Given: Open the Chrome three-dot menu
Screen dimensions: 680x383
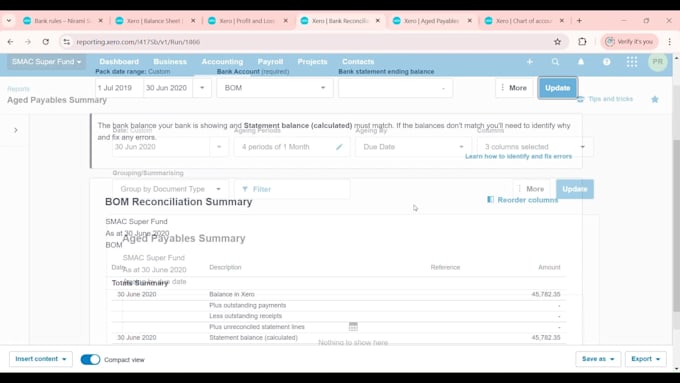Looking at the screenshot, I should click(670, 42).
